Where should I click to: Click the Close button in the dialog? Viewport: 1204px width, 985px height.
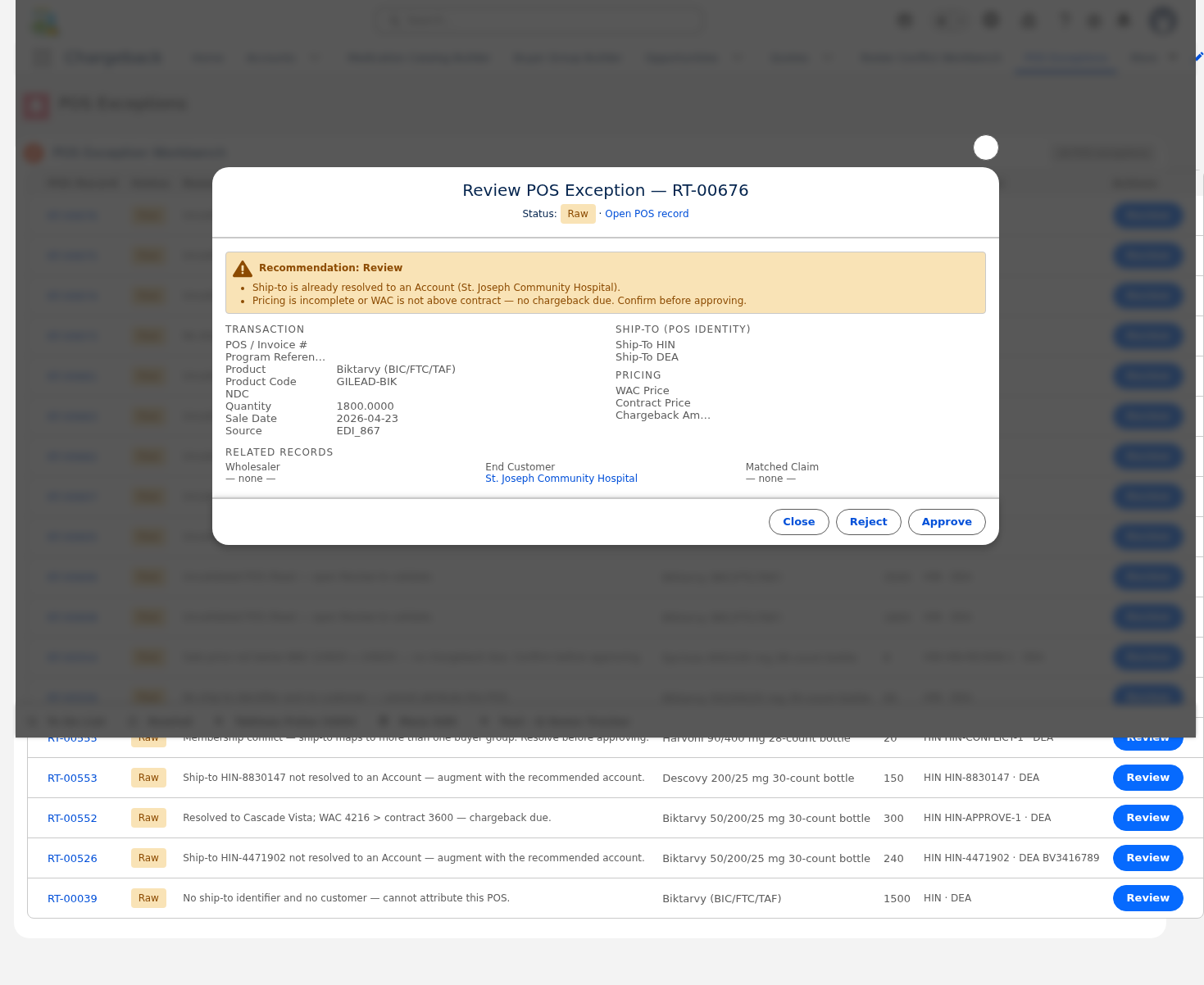(x=798, y=522)
